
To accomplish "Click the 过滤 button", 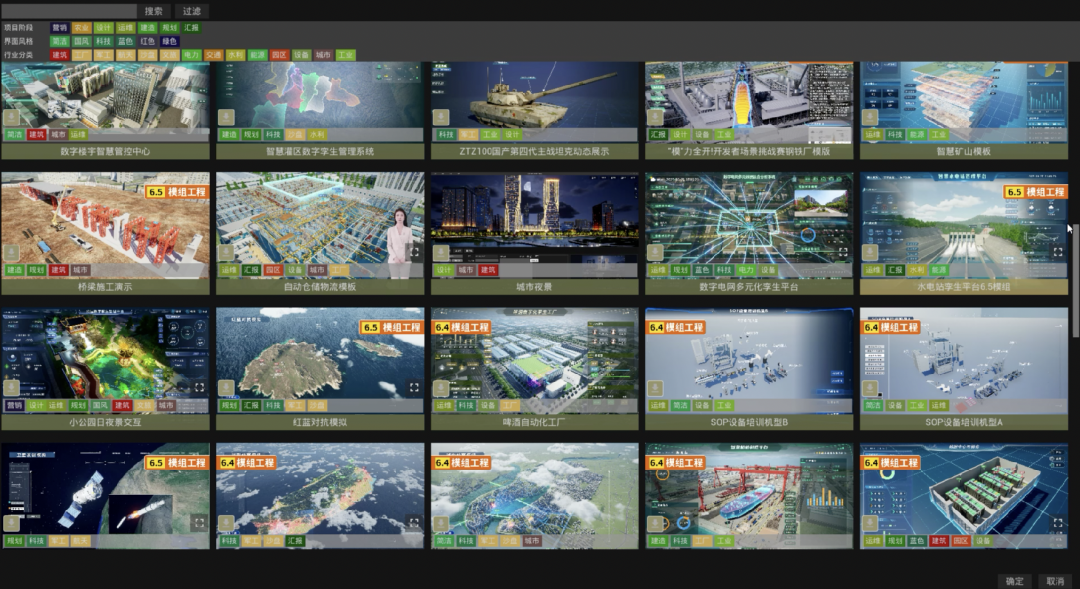I will 192,11.
